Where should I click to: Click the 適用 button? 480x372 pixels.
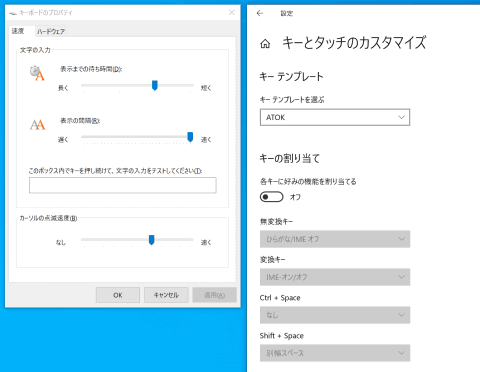click(x=214, y=295)
